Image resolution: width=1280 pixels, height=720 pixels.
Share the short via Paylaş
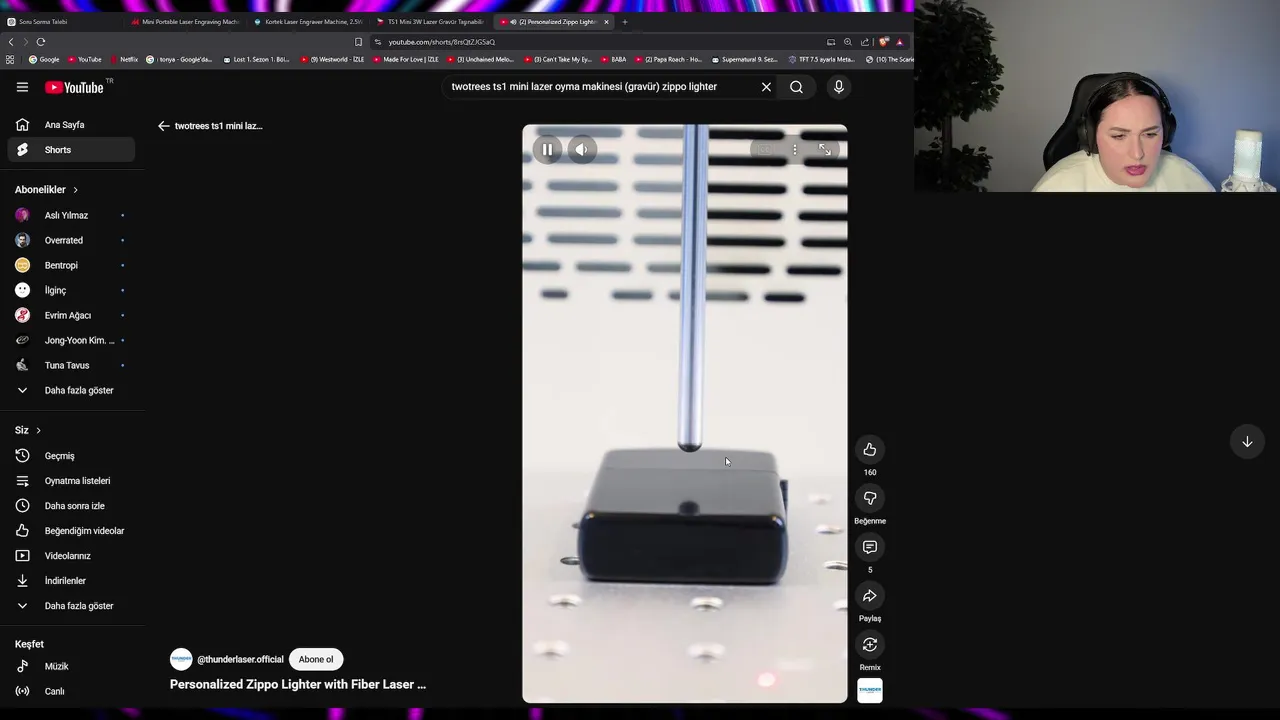[x=870, y=596]
